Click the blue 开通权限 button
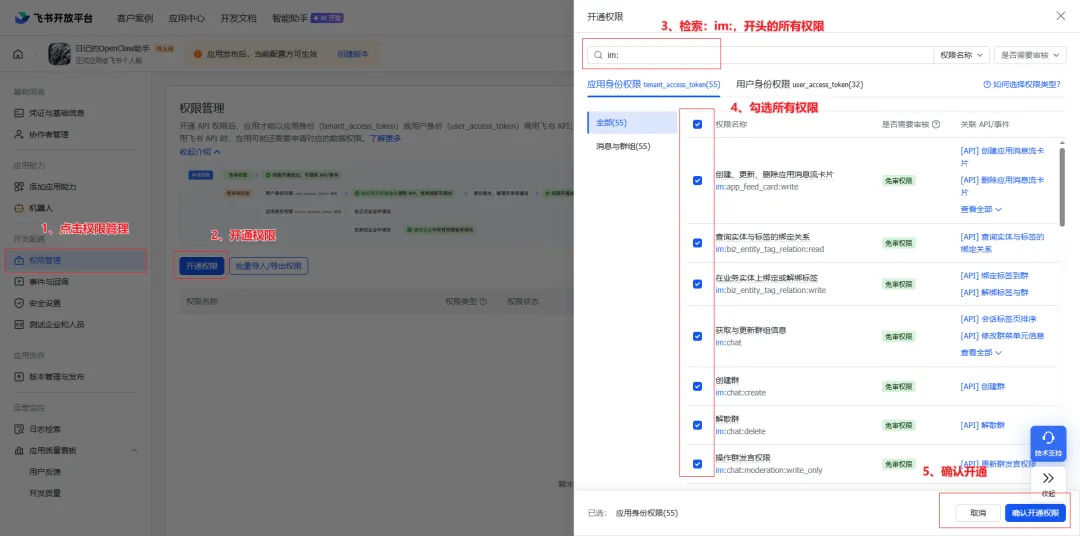The width and height of the screenshot is (1080, 536). 202,266
